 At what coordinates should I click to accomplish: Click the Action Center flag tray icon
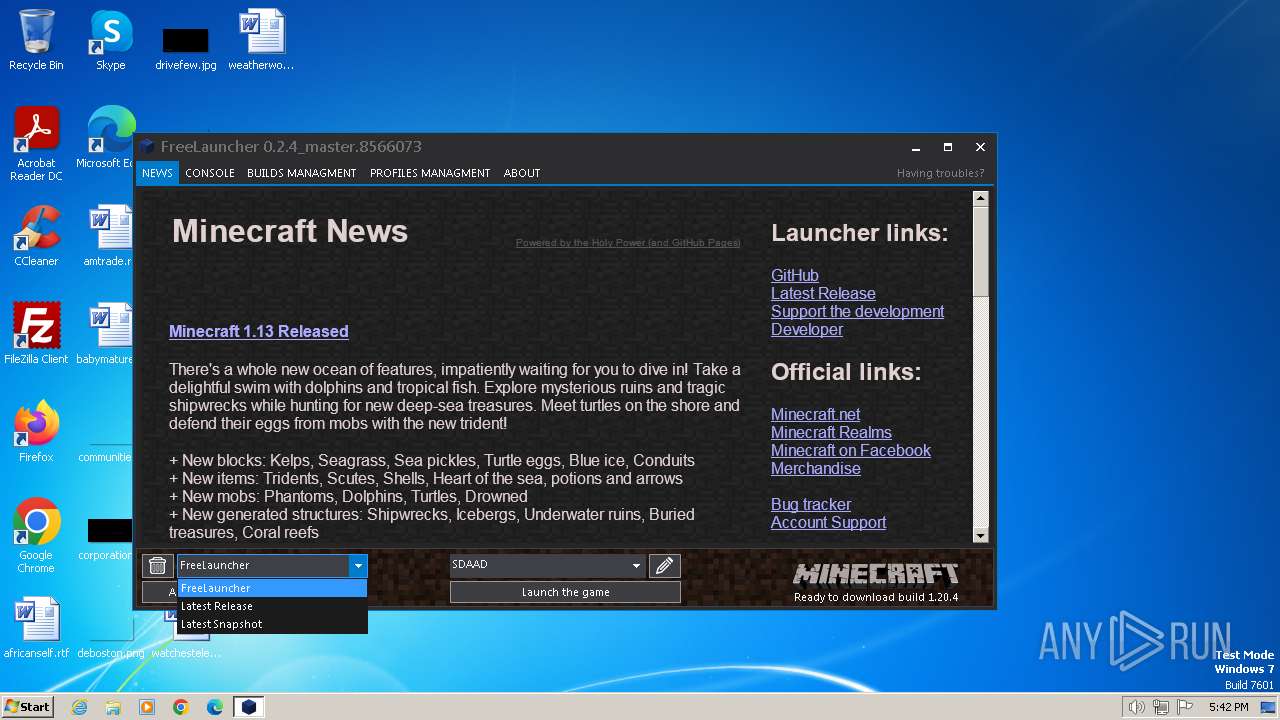coord(1185,707)
